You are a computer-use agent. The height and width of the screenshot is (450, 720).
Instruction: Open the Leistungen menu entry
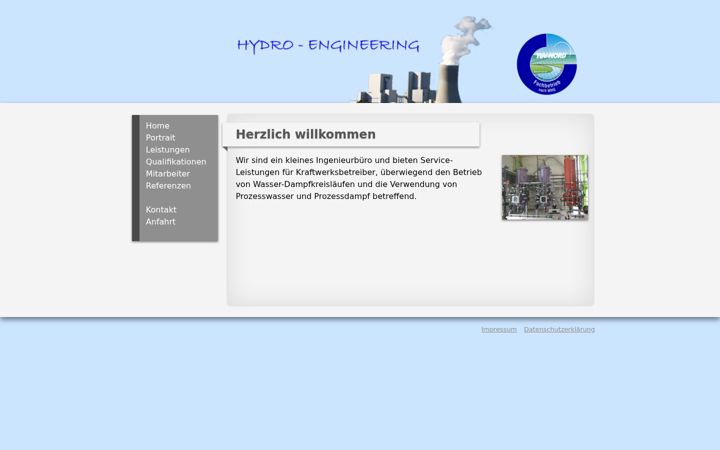[168, 150]
